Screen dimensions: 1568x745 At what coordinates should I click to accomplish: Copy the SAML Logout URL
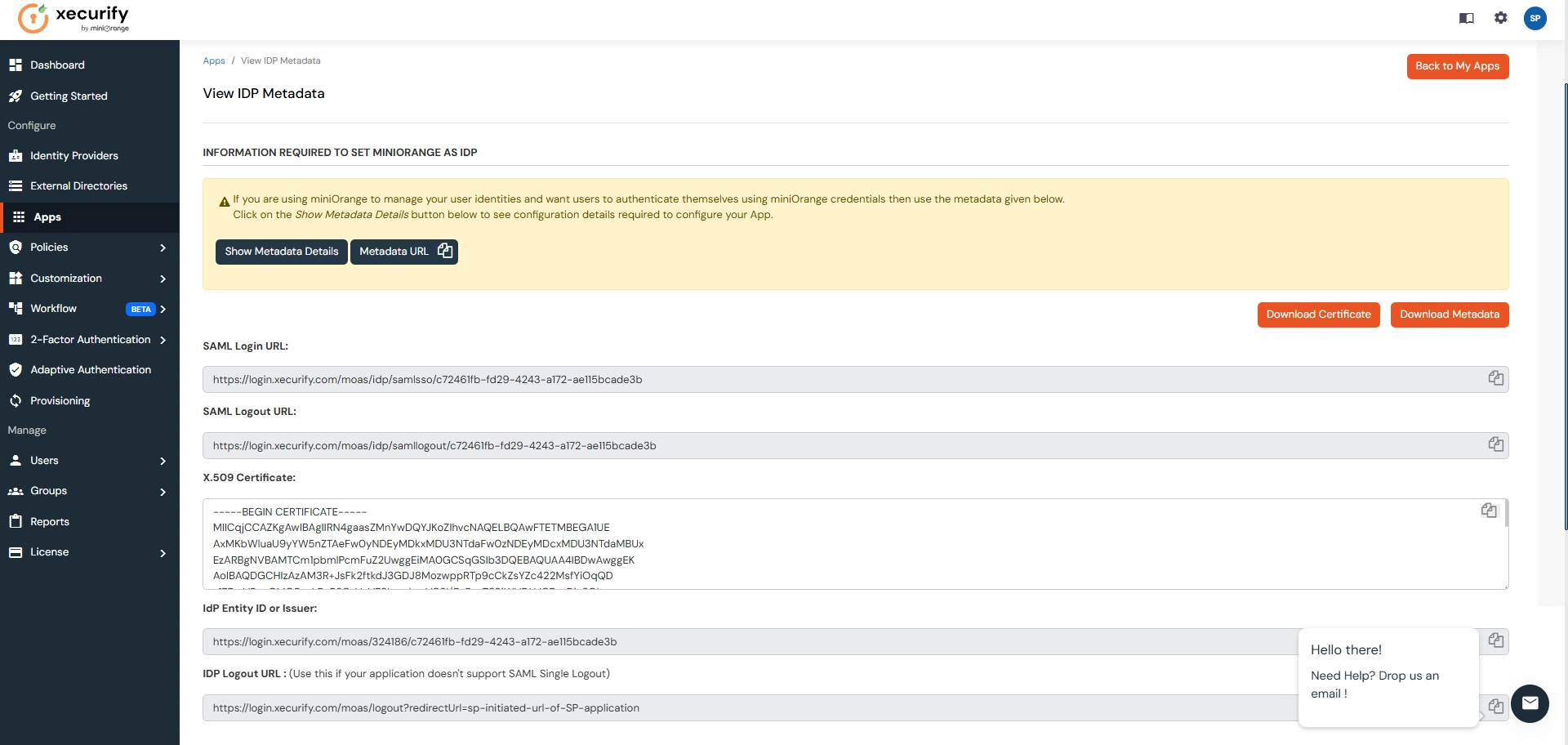pos(1495,444)
